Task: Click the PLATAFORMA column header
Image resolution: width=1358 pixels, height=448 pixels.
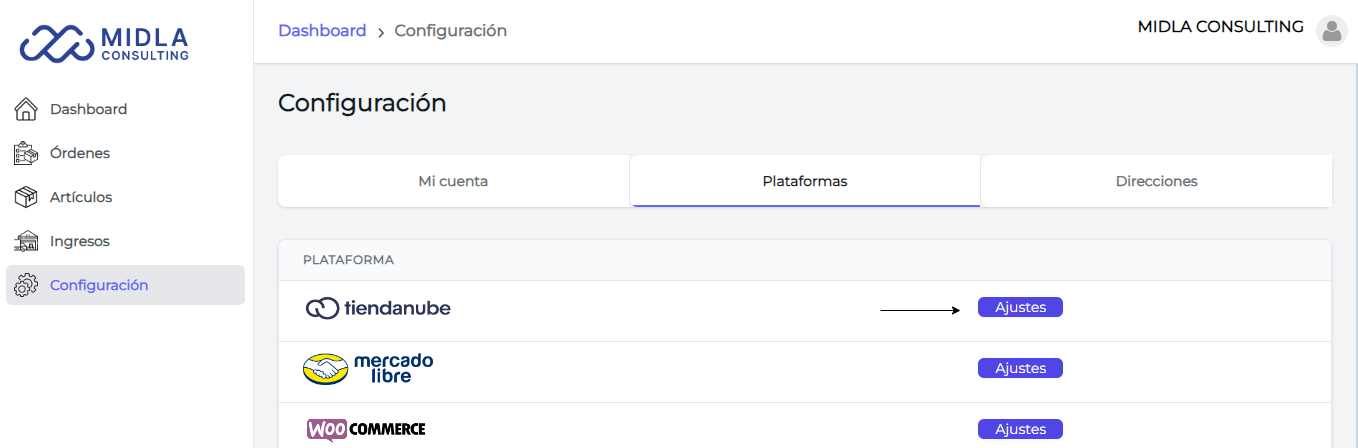Action: click(349, 260)
